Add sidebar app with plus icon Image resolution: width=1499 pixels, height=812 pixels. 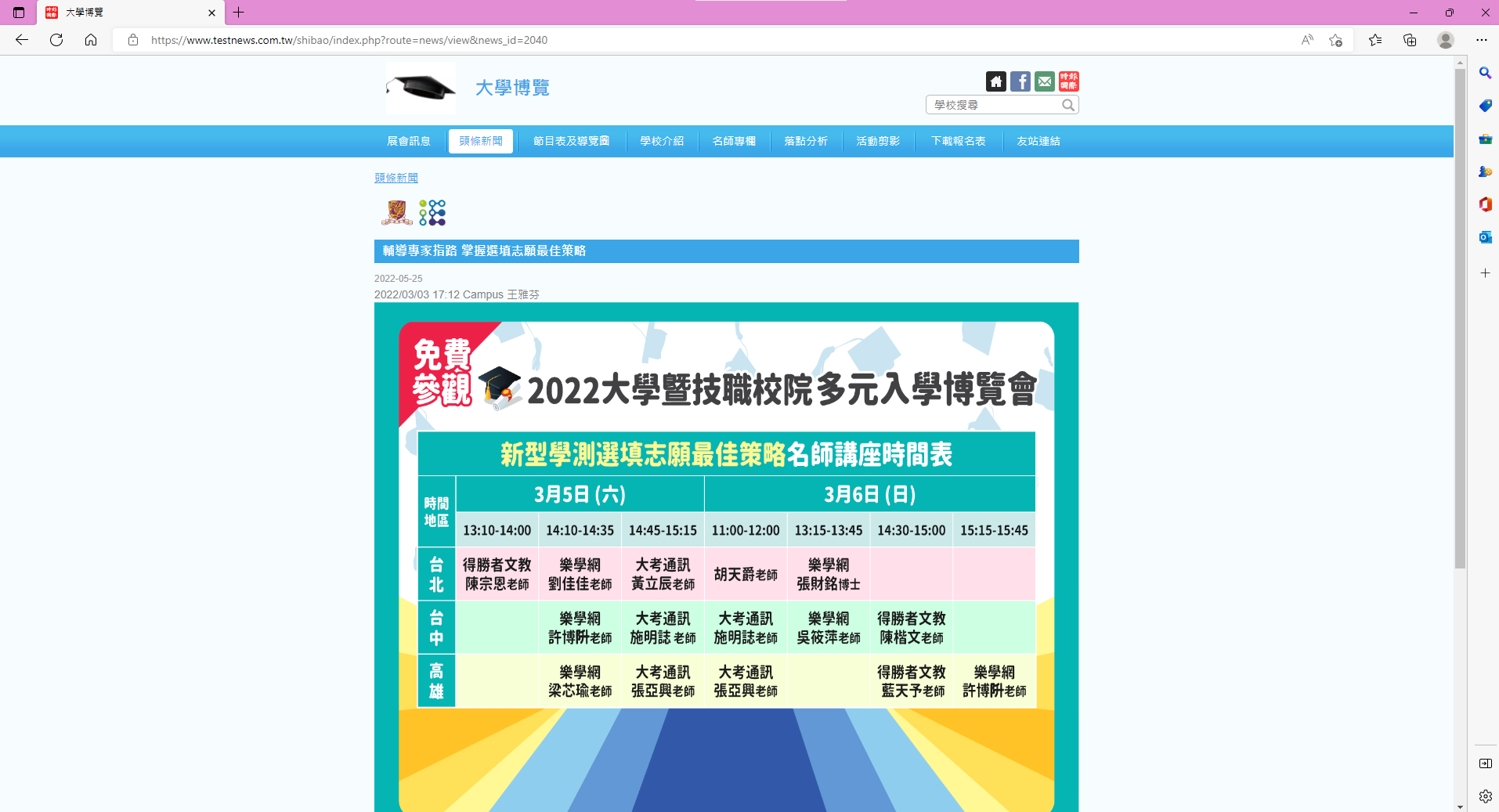point(1485,272)
